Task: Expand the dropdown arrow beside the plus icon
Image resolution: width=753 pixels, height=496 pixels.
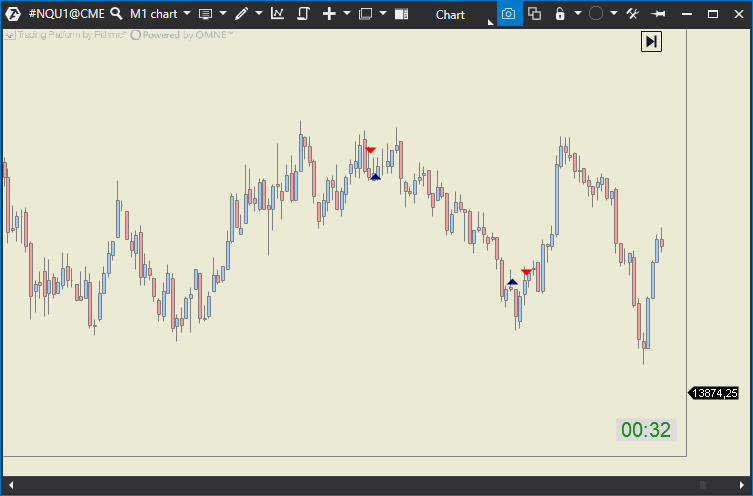Action: pos(347,13)
